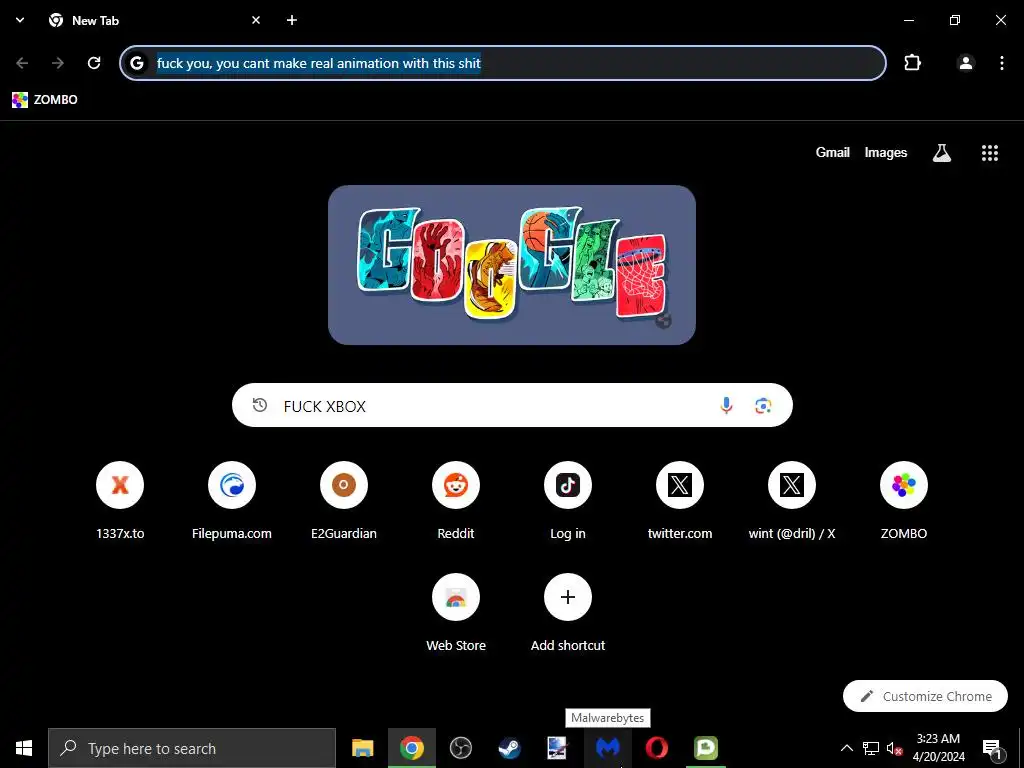This screenshot has height=768, width=1024.
Task: Search by image with Google Lens
Action: tap(763, 406)
